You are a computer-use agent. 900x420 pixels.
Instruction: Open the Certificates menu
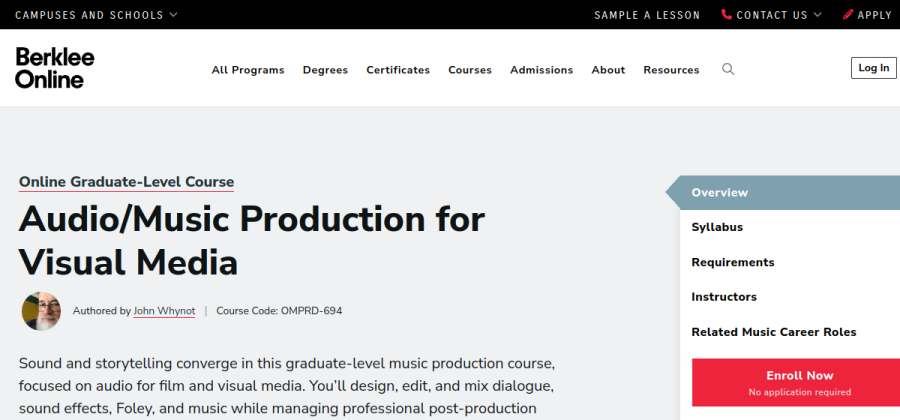click(x=398, y=70)
